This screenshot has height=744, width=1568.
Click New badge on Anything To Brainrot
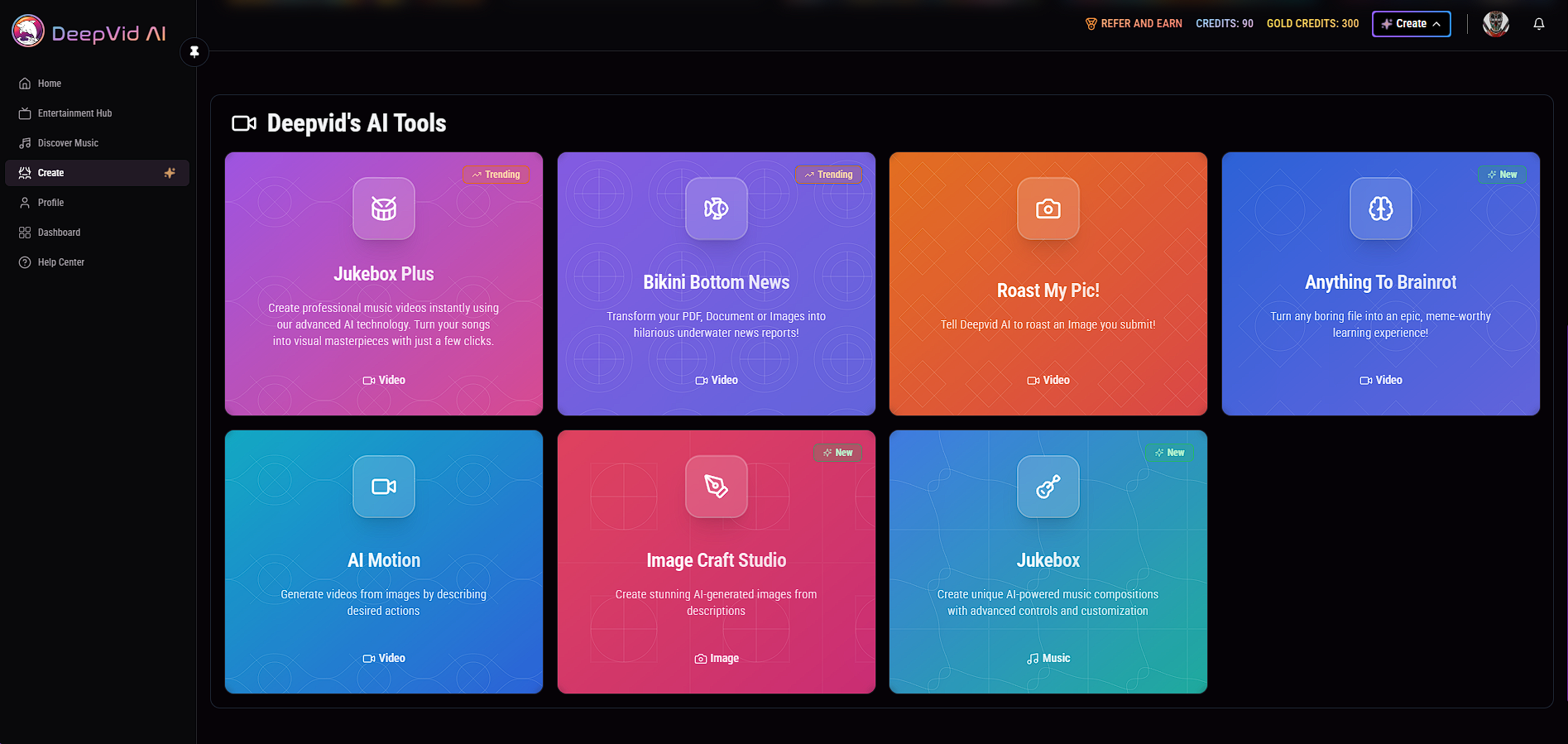[1503, 175]
